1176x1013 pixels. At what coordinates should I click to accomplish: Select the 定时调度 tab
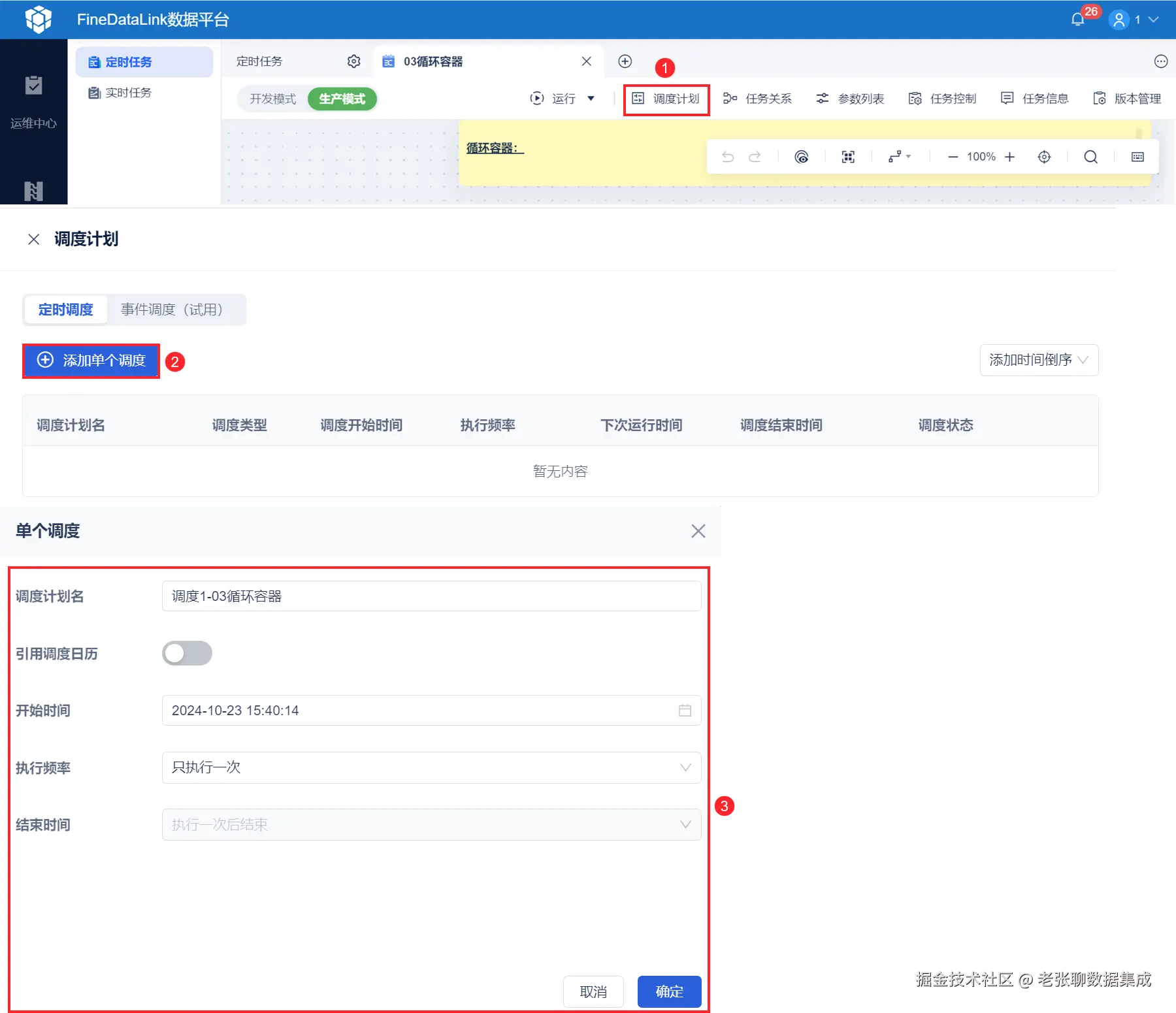[65, 310]
